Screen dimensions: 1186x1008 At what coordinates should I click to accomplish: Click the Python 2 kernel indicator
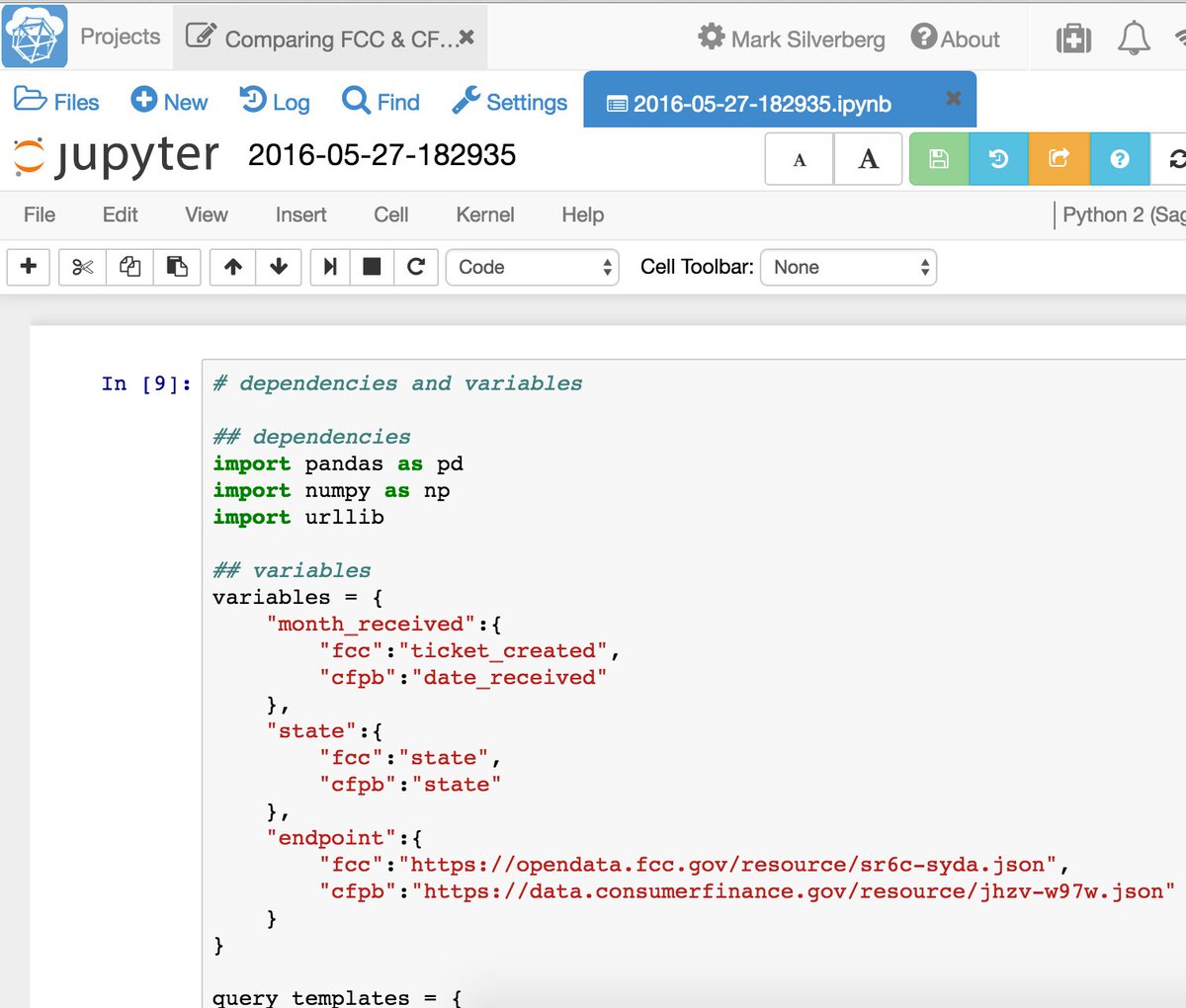1124,214
